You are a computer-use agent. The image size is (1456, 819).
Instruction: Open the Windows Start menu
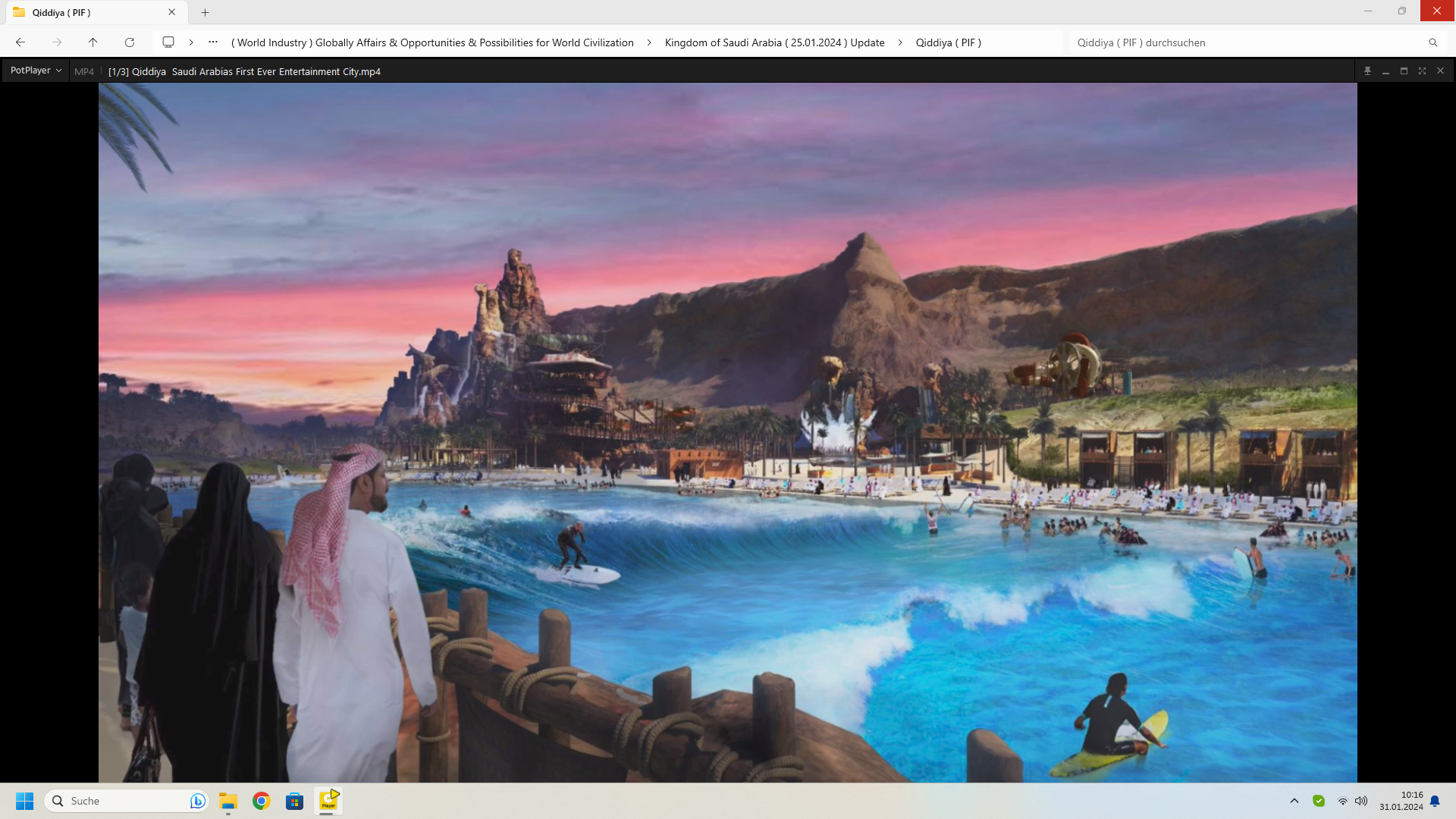tap(25, 801)
